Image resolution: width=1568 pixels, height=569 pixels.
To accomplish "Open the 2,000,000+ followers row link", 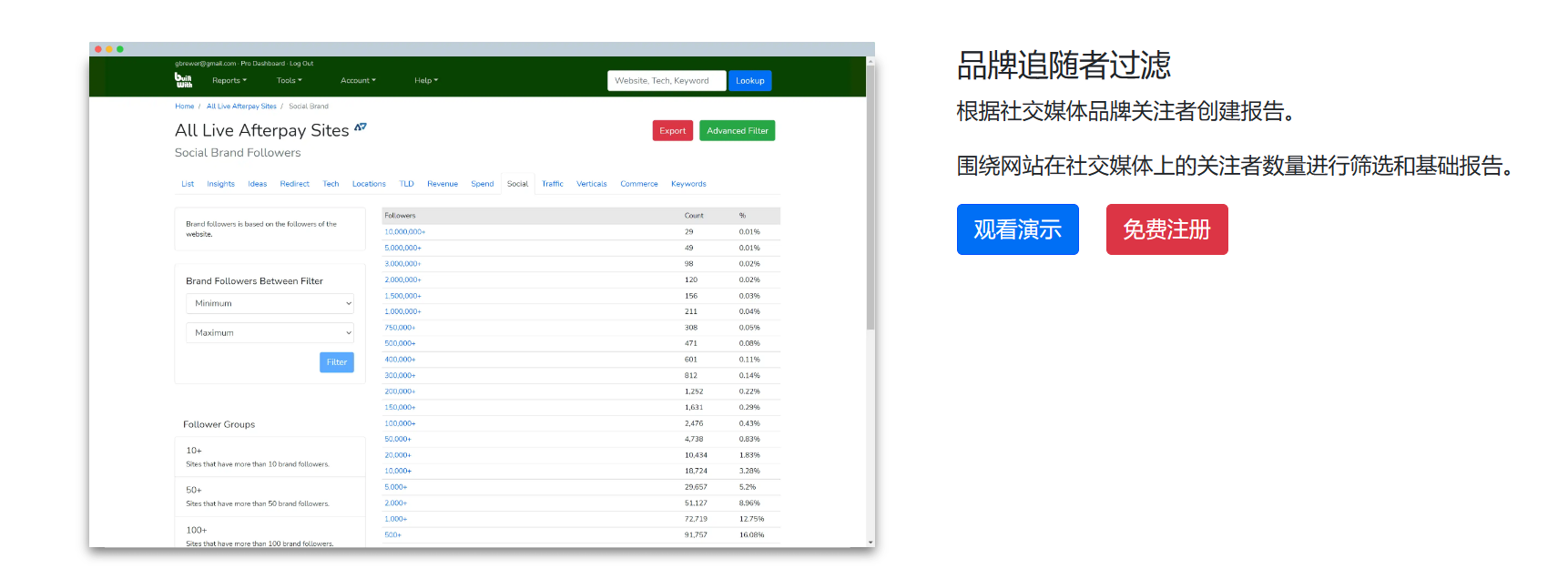I will [x=402, y=279].
